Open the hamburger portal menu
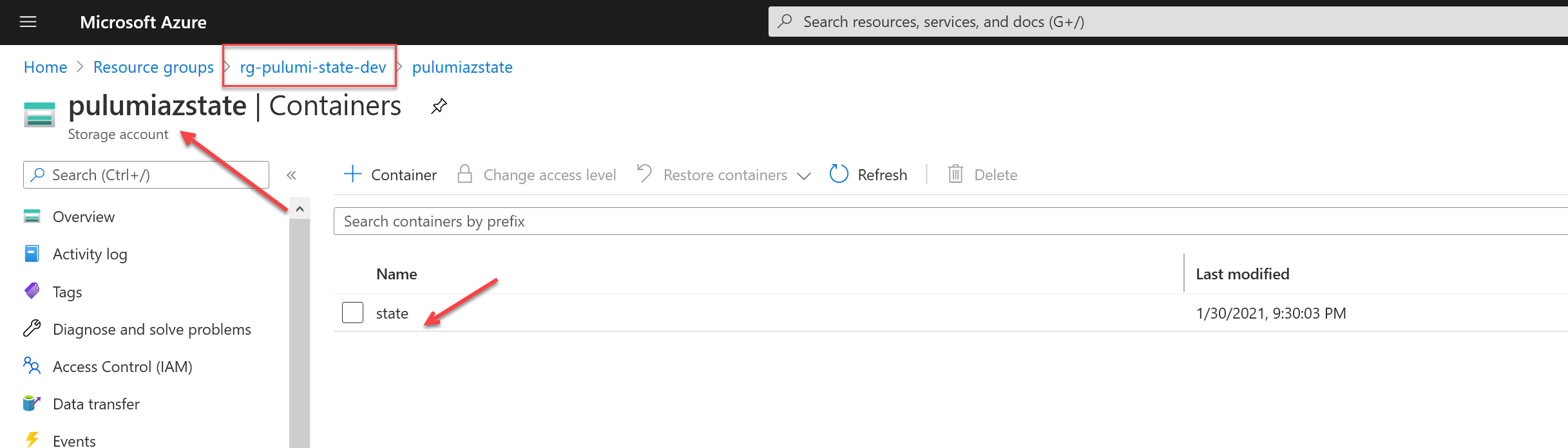 pyautogui.click(x=28, y=22)
